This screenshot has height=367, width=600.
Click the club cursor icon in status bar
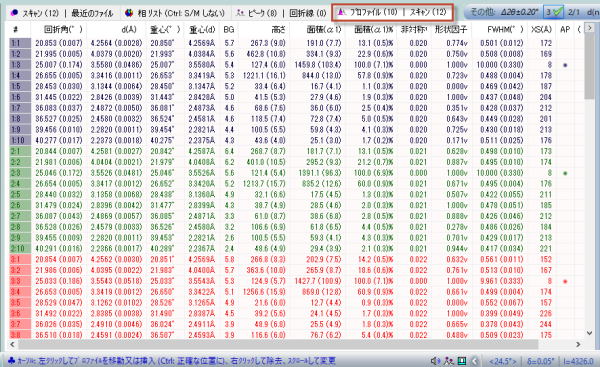click(11, 360)
